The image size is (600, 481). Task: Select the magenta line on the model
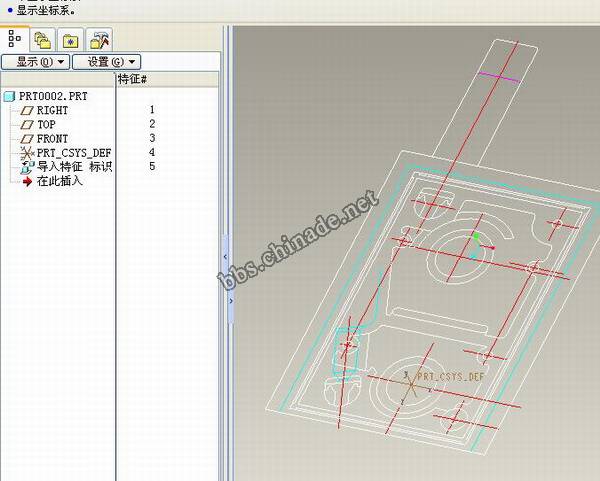[x=498, y=75]
